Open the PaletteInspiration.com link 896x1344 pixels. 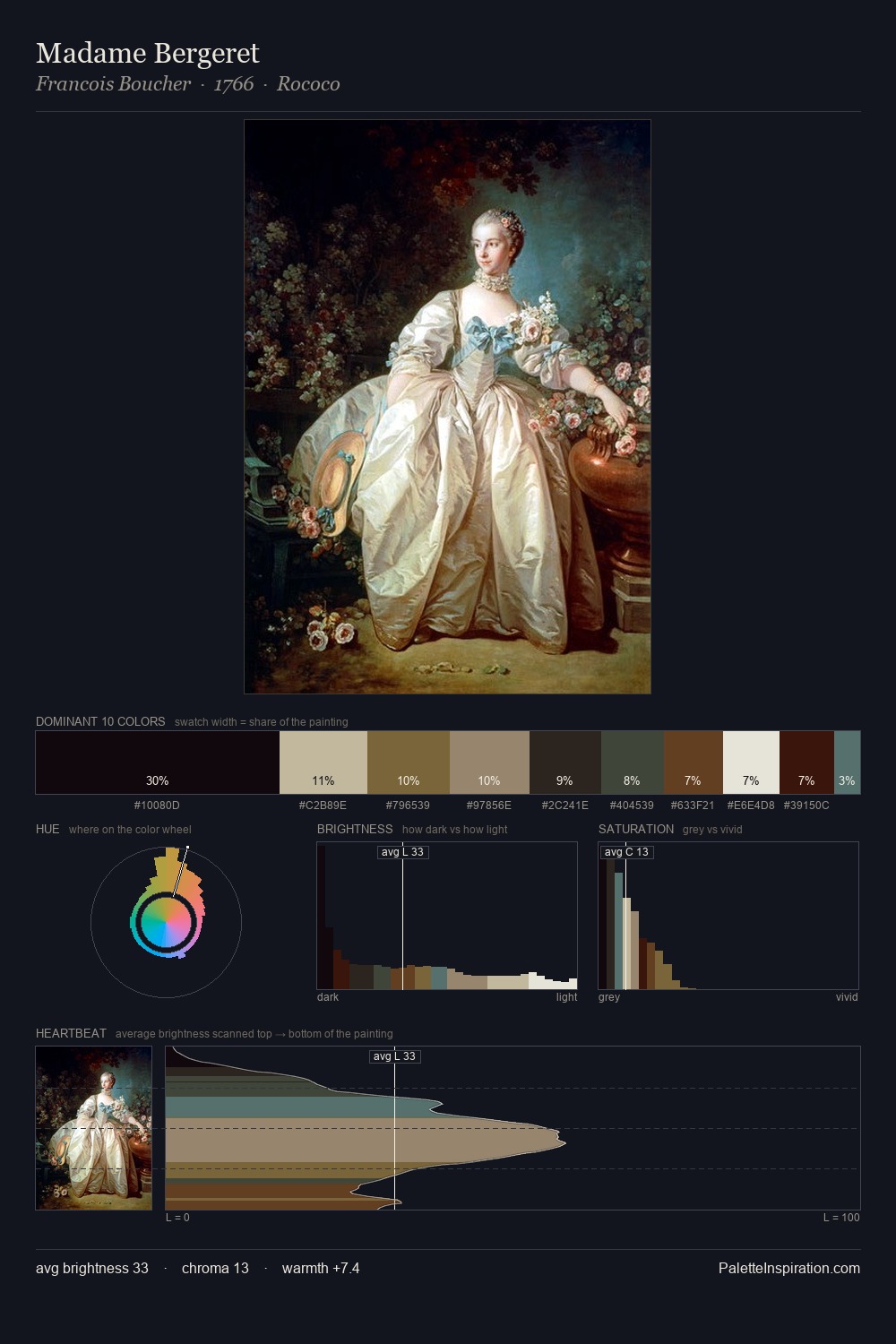point(789,1268)
